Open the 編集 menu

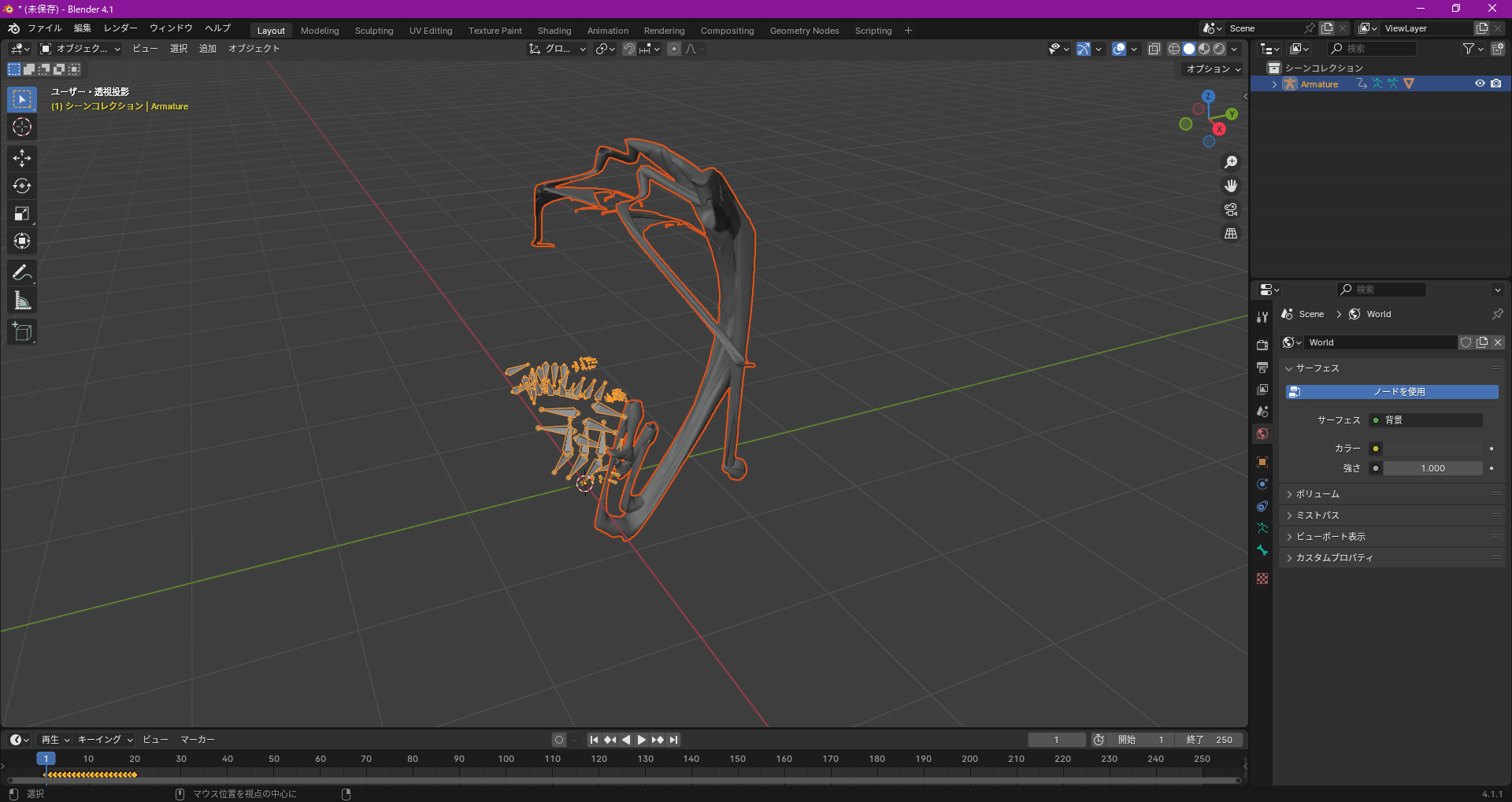coord(83,28)
